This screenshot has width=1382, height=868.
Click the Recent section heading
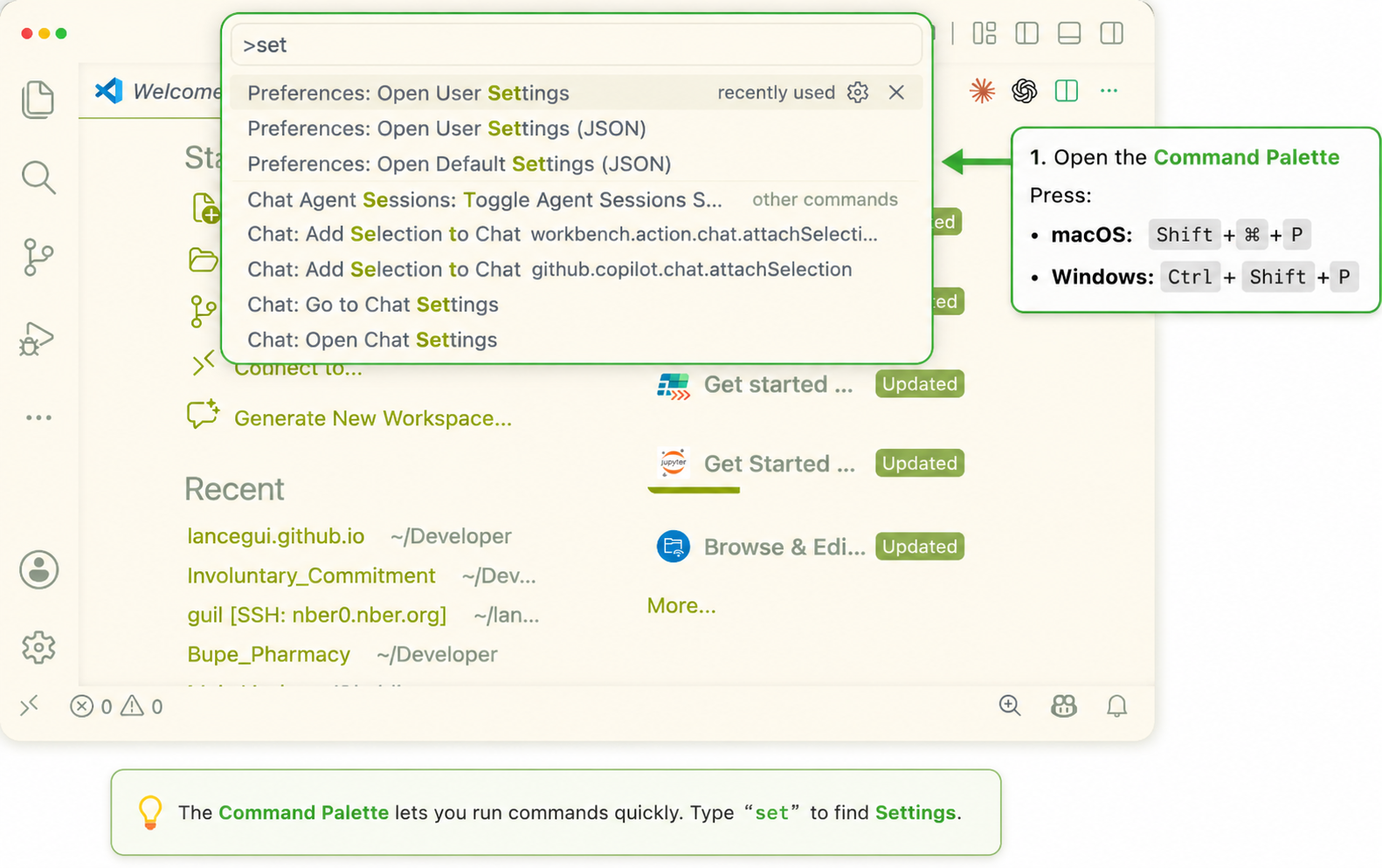tap(234, 489)
